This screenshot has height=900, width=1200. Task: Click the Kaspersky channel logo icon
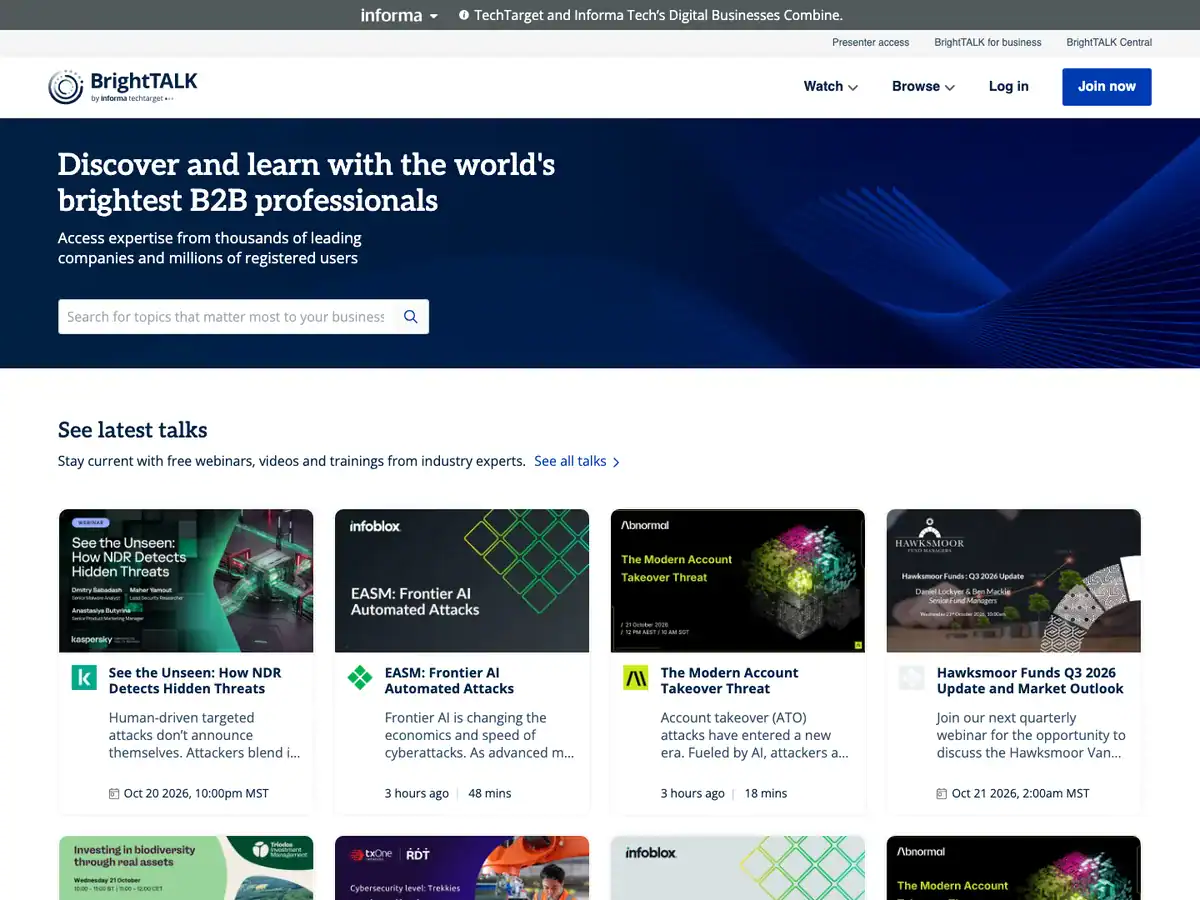click(84, 678)
